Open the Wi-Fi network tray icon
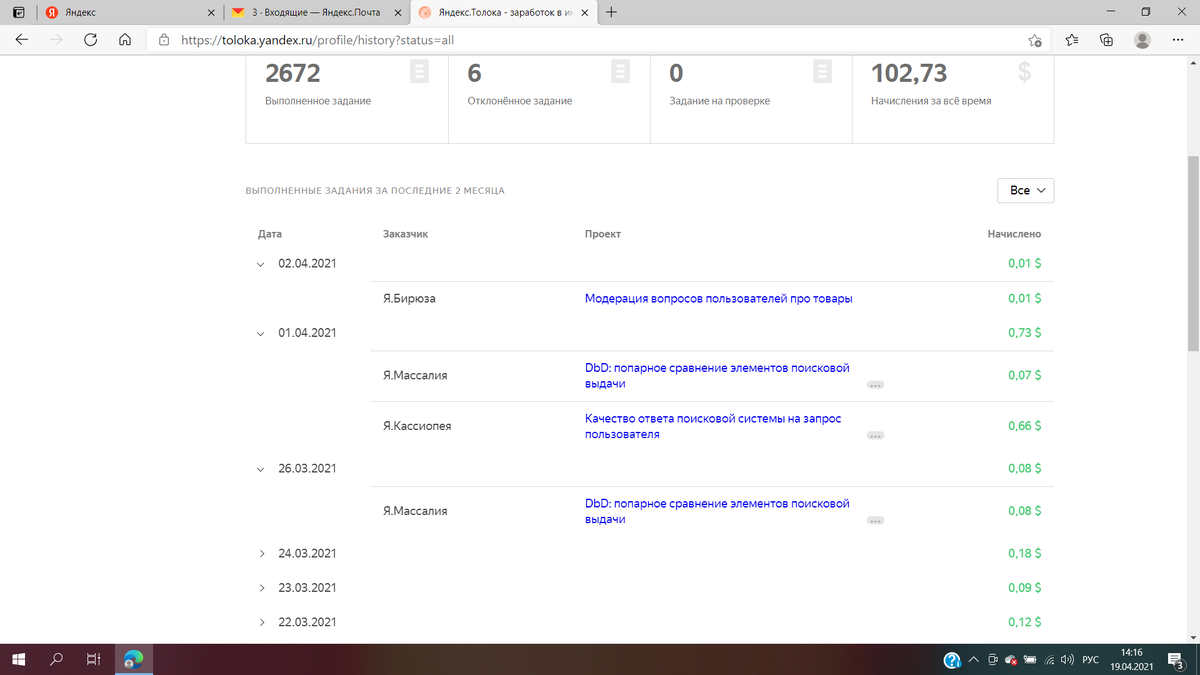Image resolution: width=1200 pixels, height=675 pixels. click(1049, 660)
